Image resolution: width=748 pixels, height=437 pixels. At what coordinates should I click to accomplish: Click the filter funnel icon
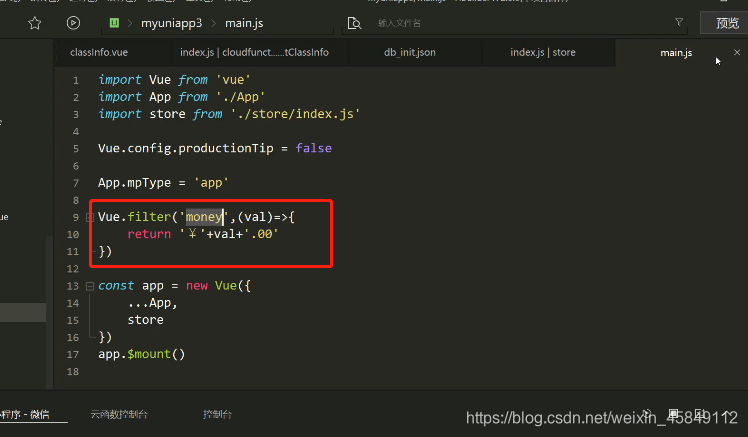coord(679,22)
